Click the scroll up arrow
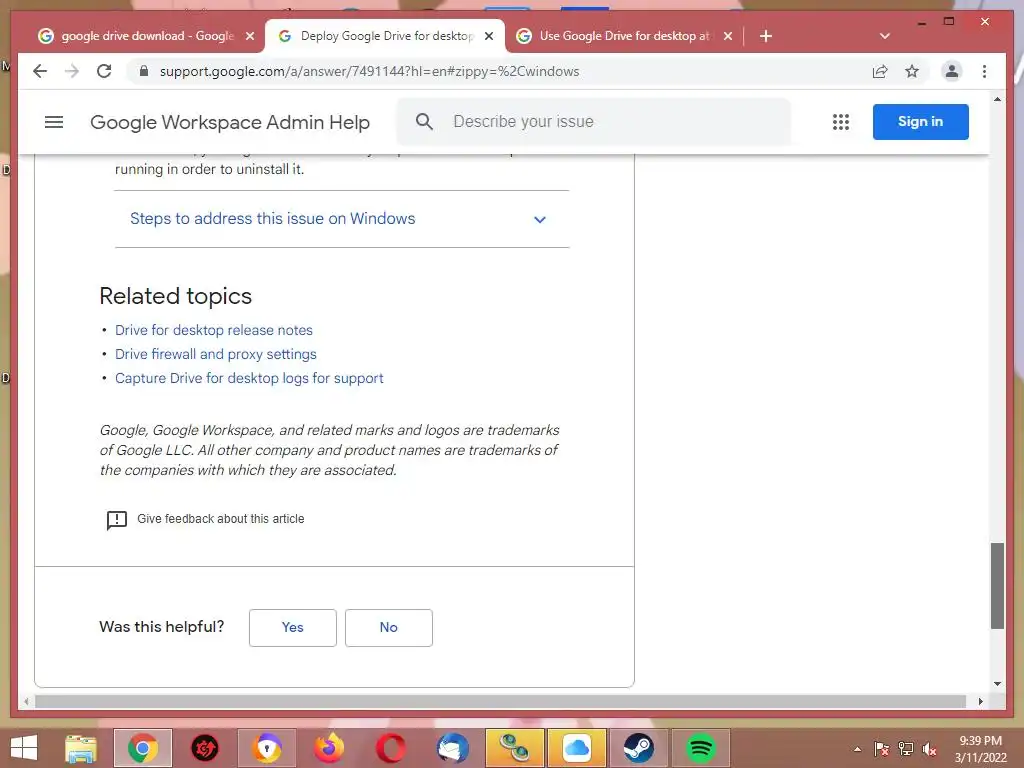Viewport: 1024px width, 768px height. pyautogui.click(x=997, y=99)
